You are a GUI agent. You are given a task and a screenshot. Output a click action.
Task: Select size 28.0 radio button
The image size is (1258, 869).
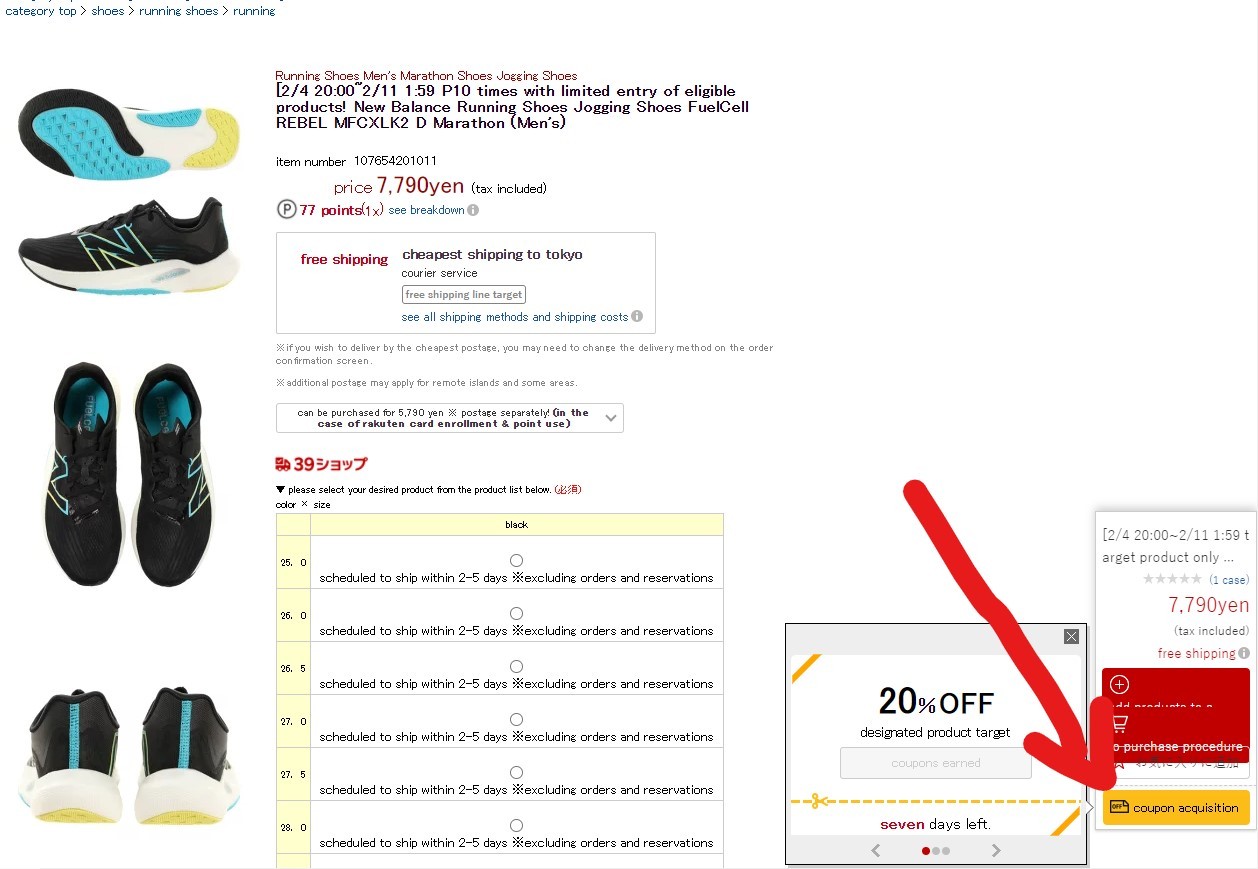point(516,825)
